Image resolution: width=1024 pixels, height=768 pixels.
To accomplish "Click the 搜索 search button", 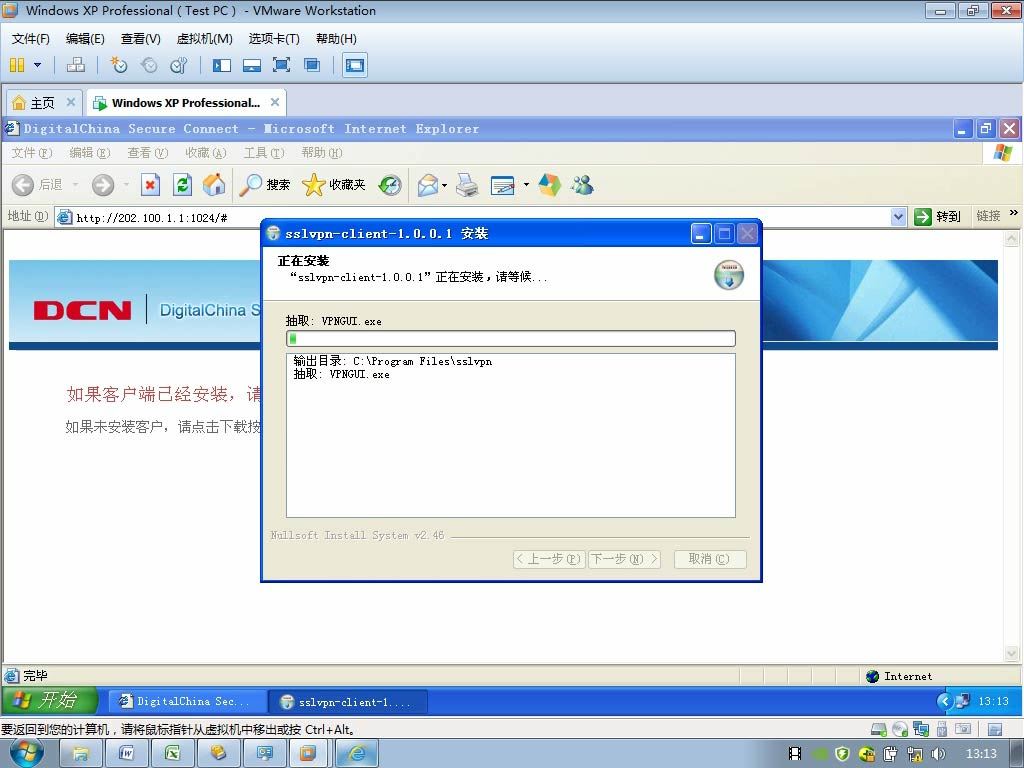I will [264, 185].
